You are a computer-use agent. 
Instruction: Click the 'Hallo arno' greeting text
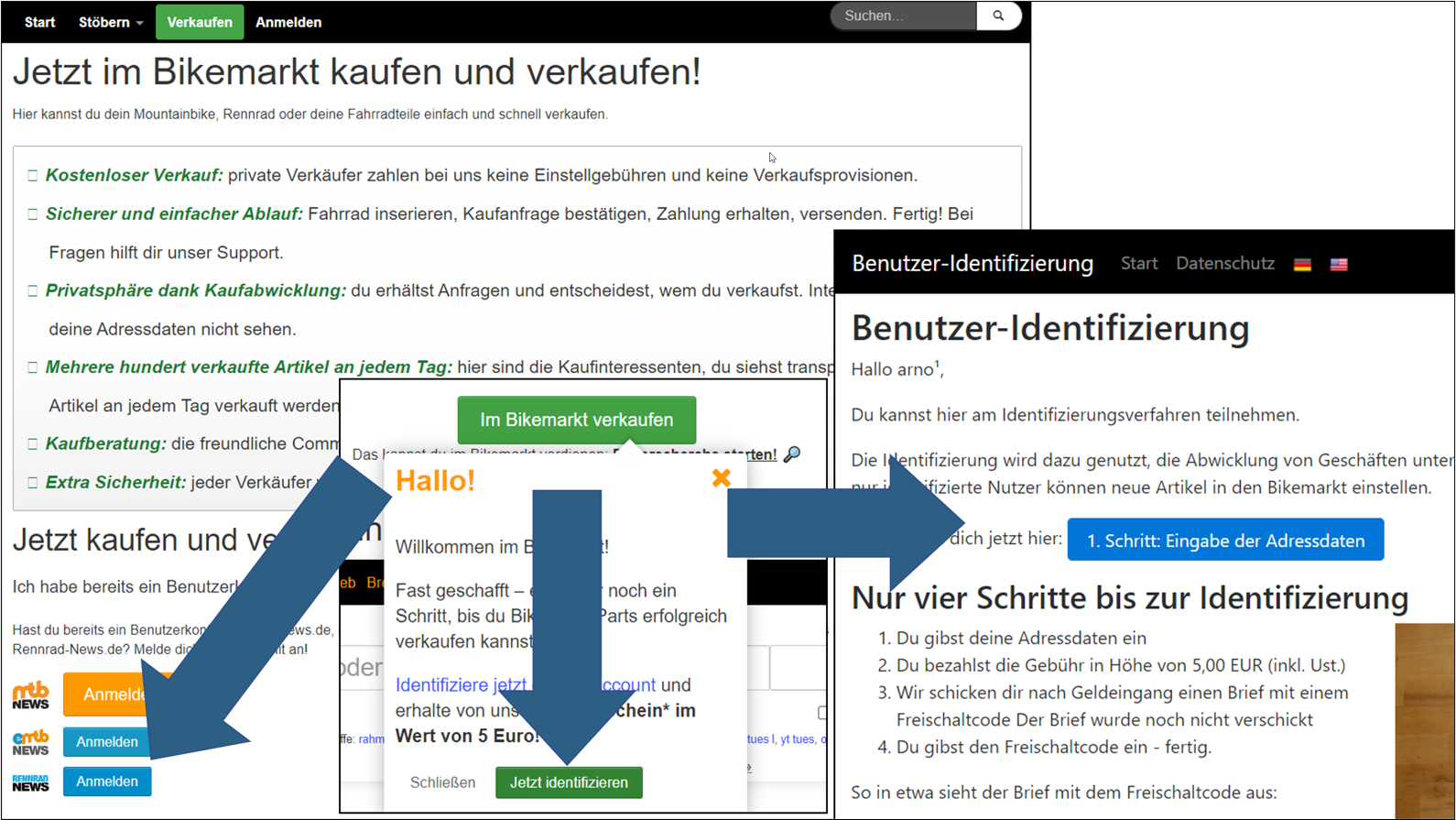[x=897, y=369]
